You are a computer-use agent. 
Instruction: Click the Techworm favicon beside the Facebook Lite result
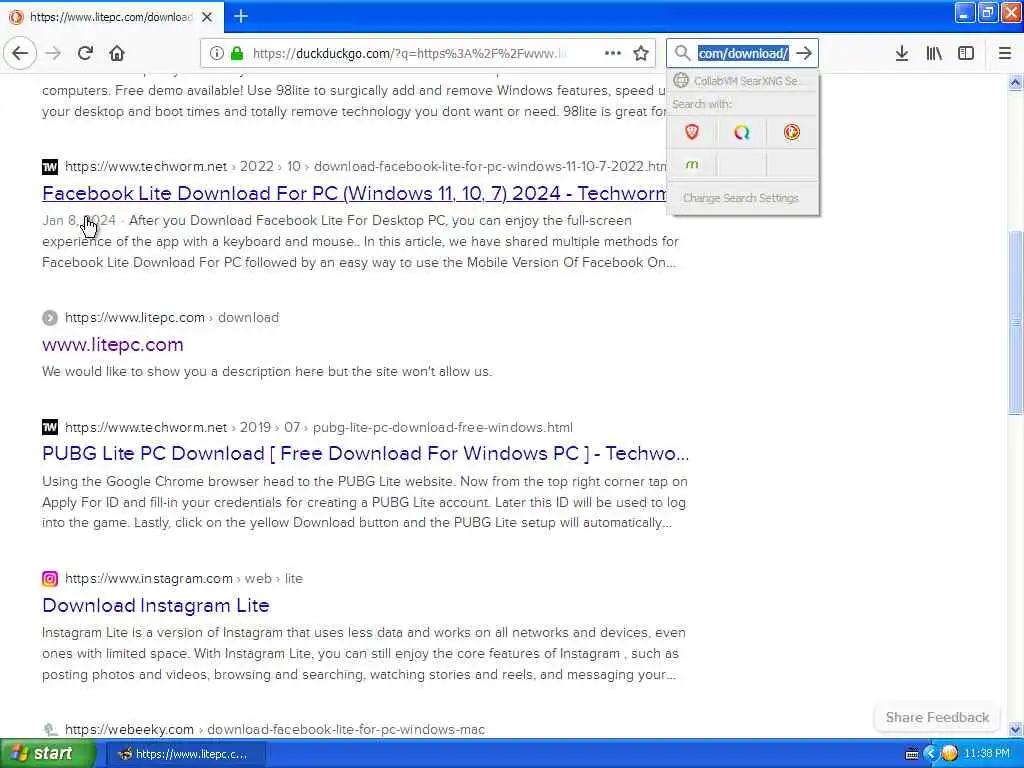coord(50,167)
